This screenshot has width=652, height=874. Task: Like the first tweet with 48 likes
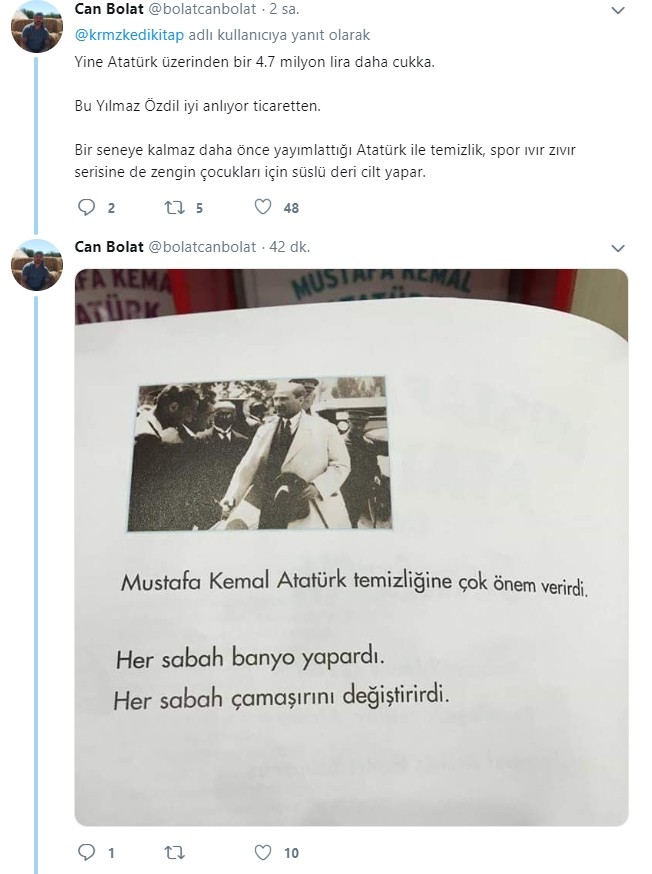[262, 207]
